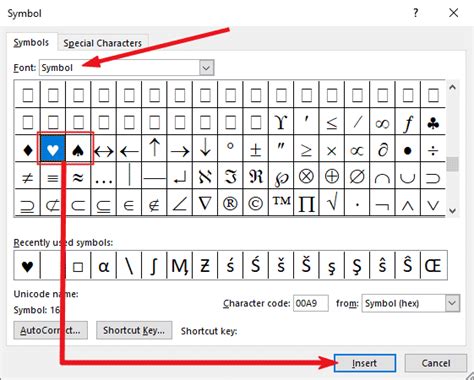Select the greater-than-or-equal symbol

click(306, 150)
